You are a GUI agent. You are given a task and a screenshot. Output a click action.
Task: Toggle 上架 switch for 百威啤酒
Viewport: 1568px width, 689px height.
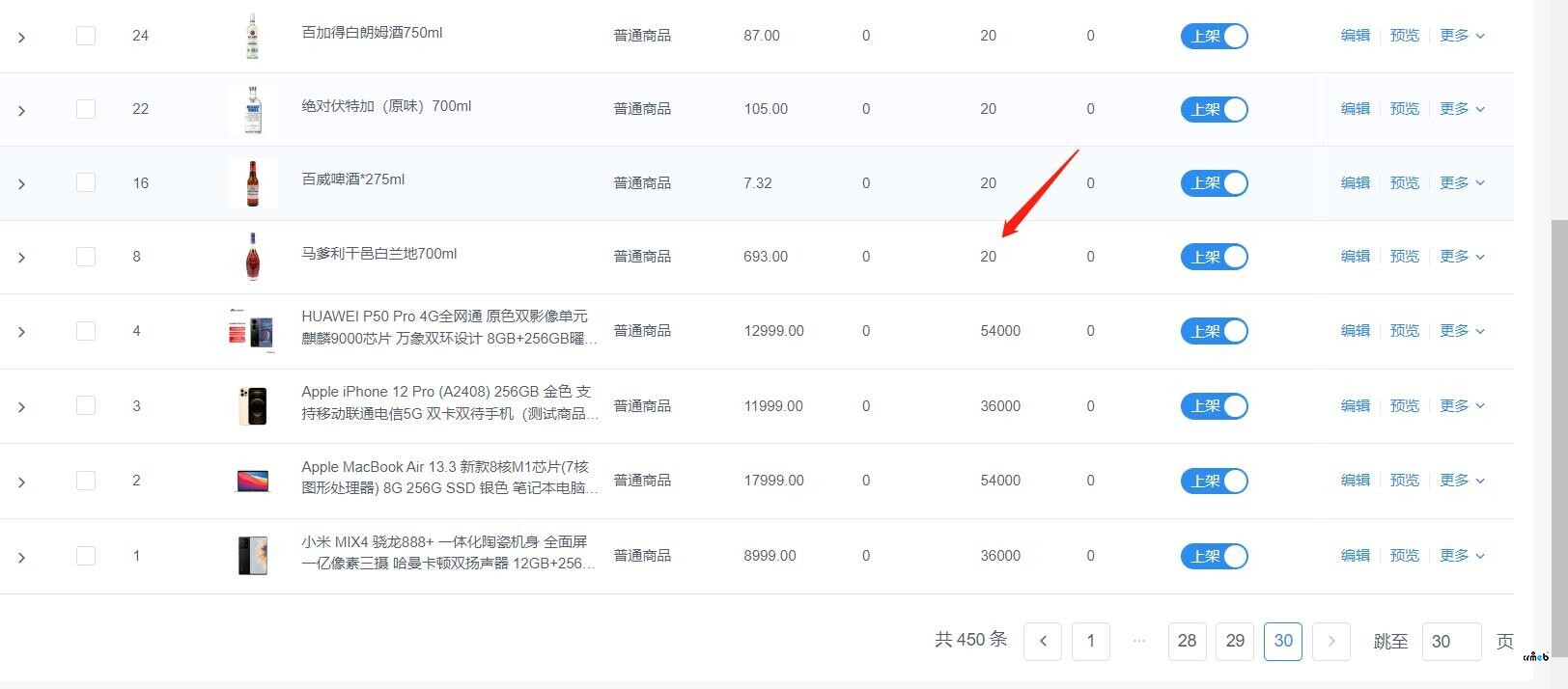point(1215,183)
